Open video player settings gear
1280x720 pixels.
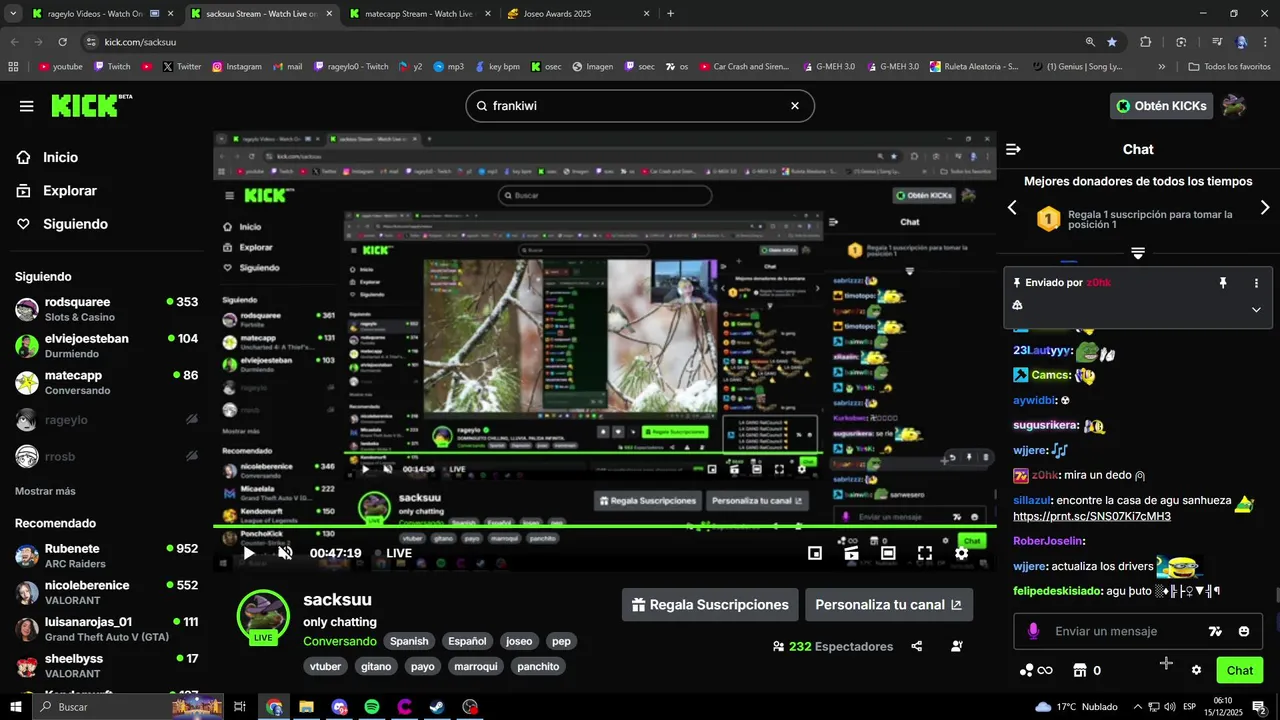coord(961,553)
